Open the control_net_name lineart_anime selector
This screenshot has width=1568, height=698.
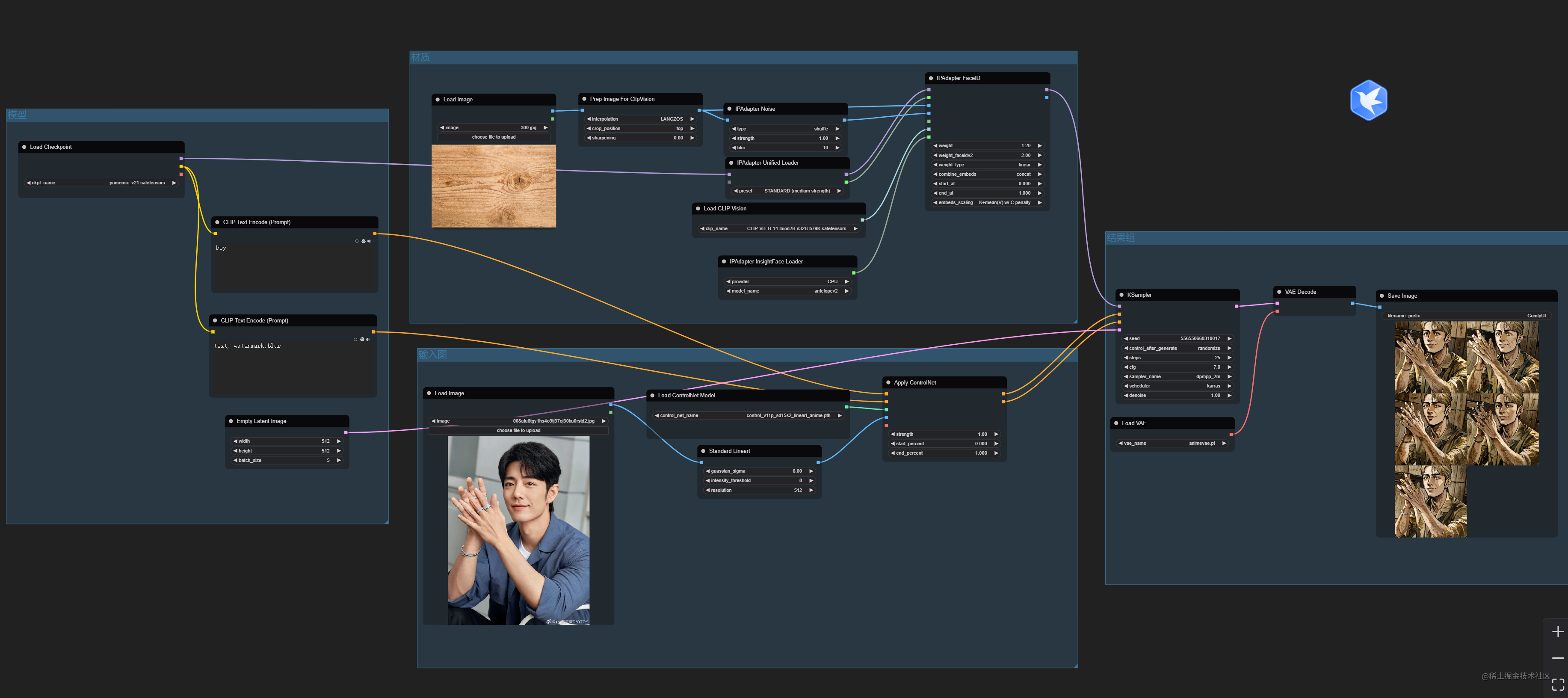[748, 415]
